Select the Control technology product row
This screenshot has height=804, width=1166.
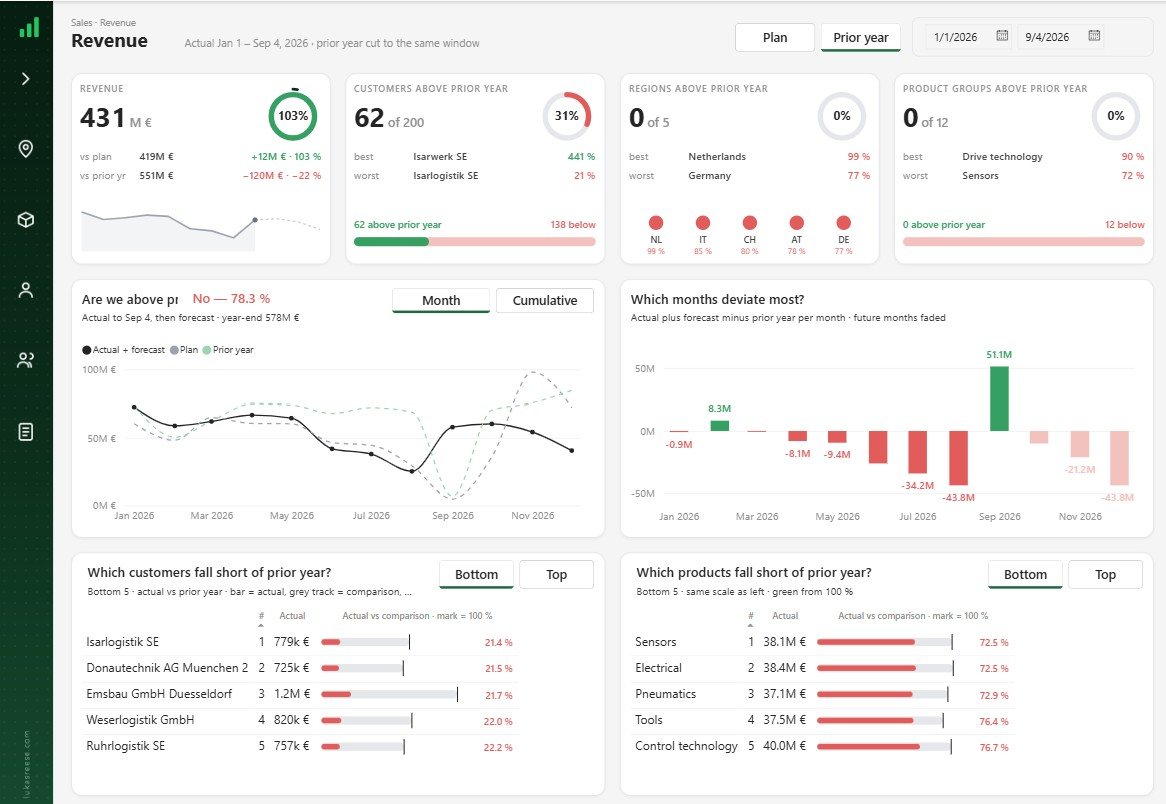pos(823,746)
